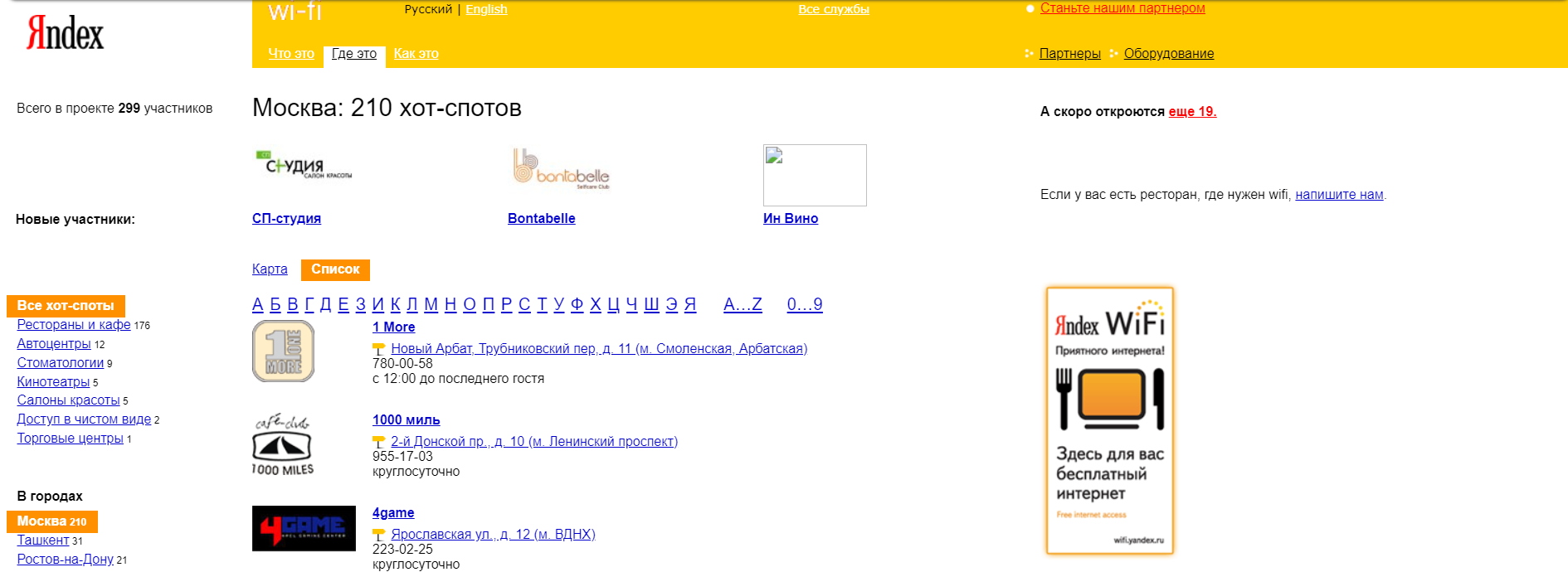The height and width of the screenshot is (572, 1568).
Task: Click phone number 223-02-25
Action: click(x=402, y=549)
